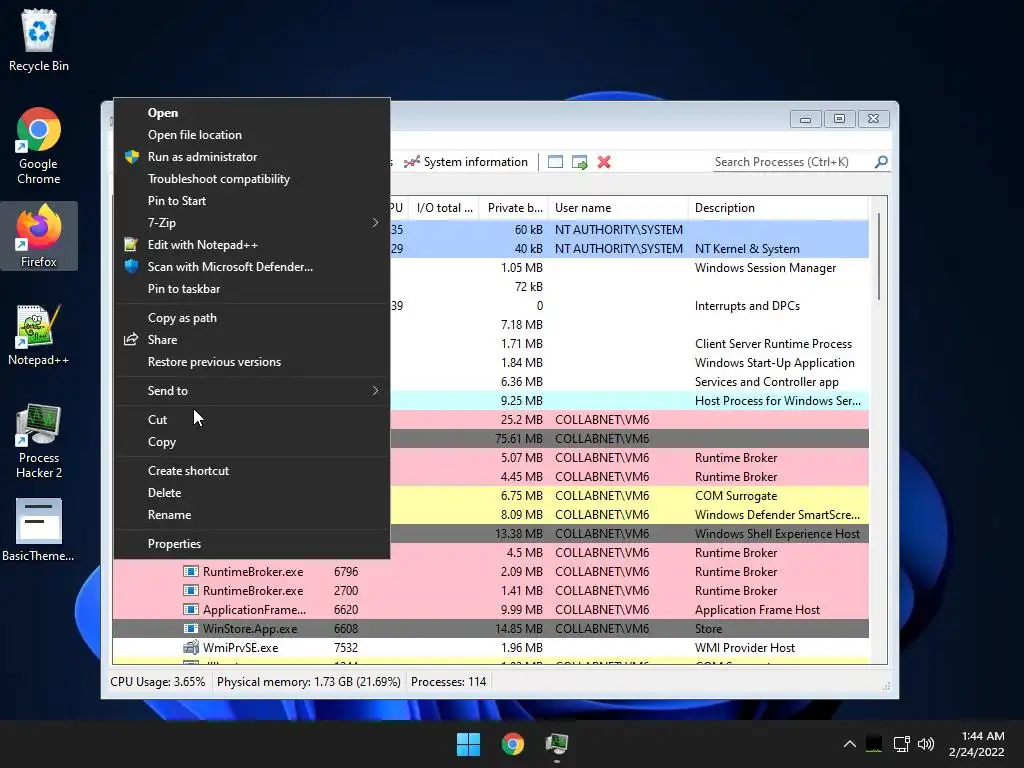Open the Notepad++ desktop shortcut
This screenshot has height=768, width=1024.
click(x=39, y=334)
